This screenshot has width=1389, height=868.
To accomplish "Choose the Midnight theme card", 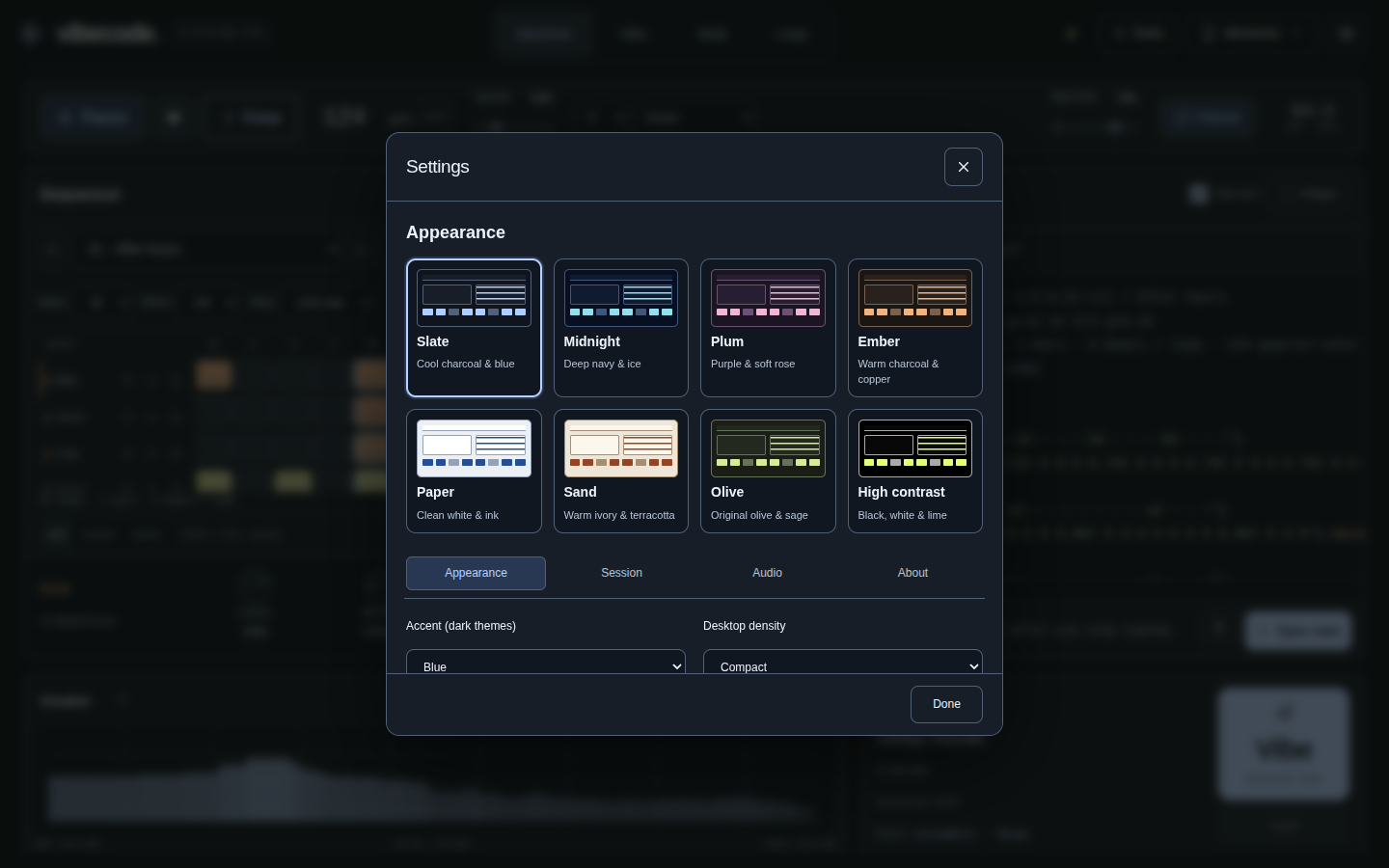I will (621, 328).
